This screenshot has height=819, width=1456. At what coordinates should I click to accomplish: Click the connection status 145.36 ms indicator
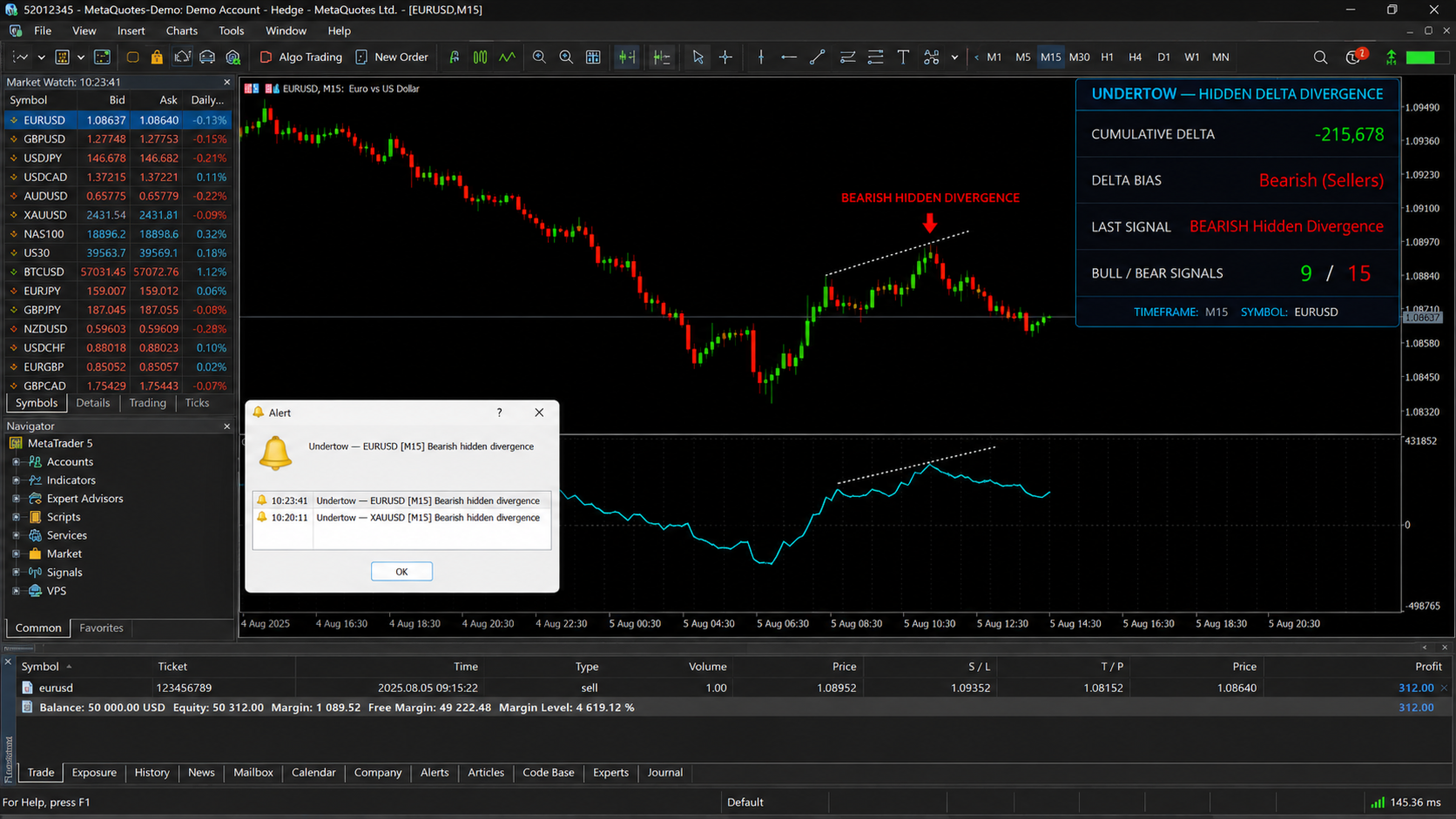click(1405, 802)
